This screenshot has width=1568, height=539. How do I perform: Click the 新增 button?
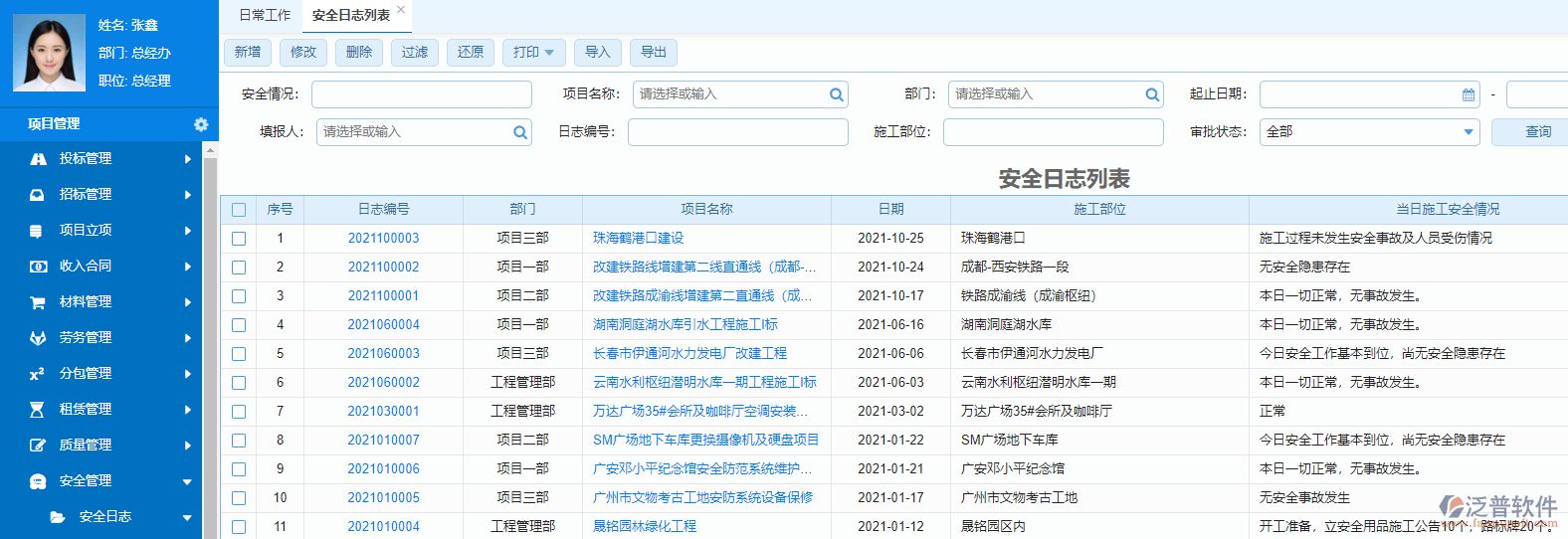coord(248,52)
